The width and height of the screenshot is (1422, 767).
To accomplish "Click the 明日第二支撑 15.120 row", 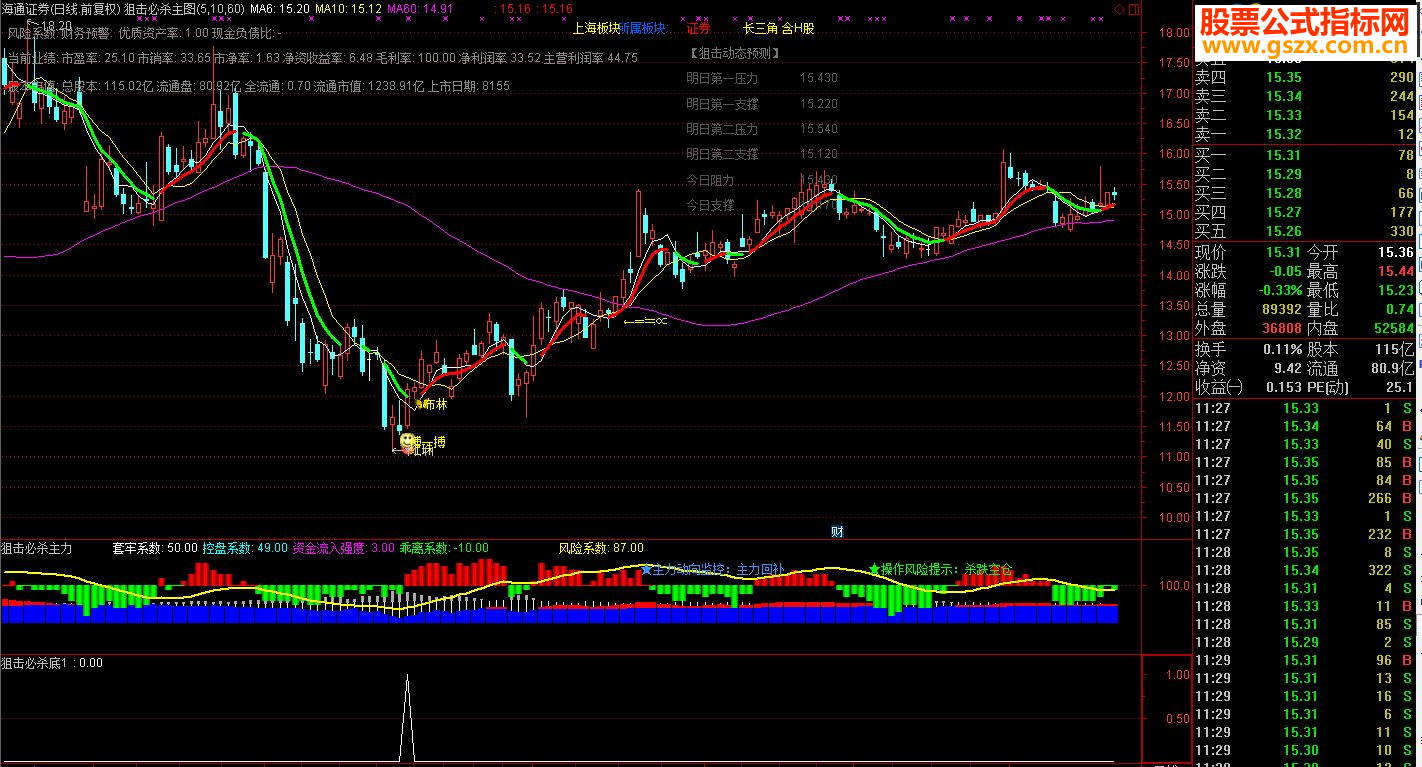I will tap(762, 154).
